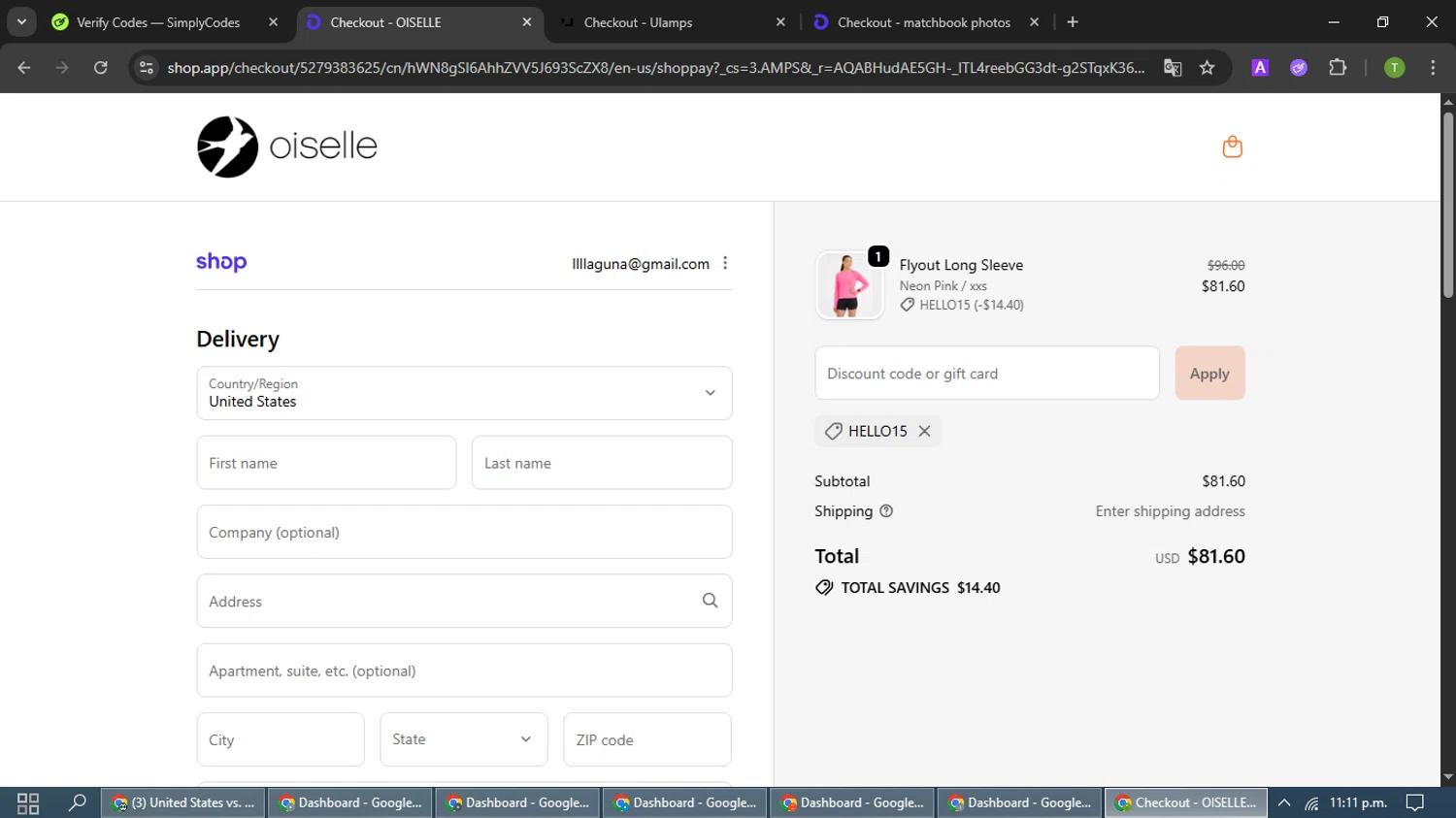Viewport: 1456px width, 818px height.
Task: Open the translate page icon
Action: (x=1173, y=67)
